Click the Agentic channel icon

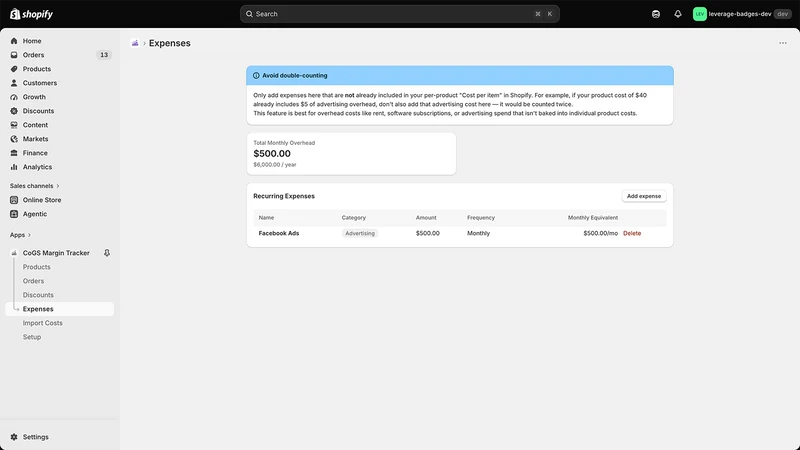14,214
